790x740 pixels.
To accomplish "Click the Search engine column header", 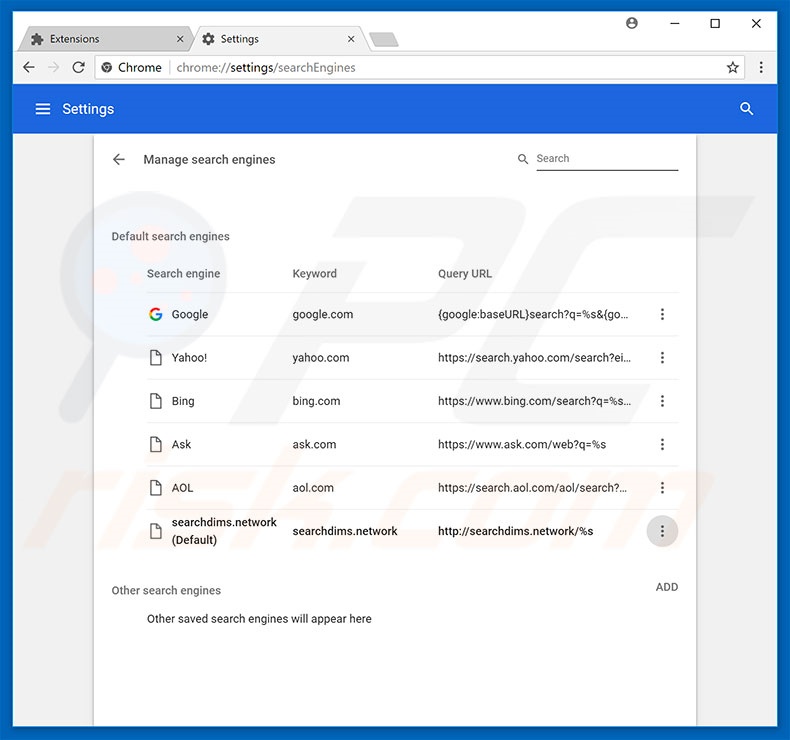I will pyautogui.click(x=183, y=274).
